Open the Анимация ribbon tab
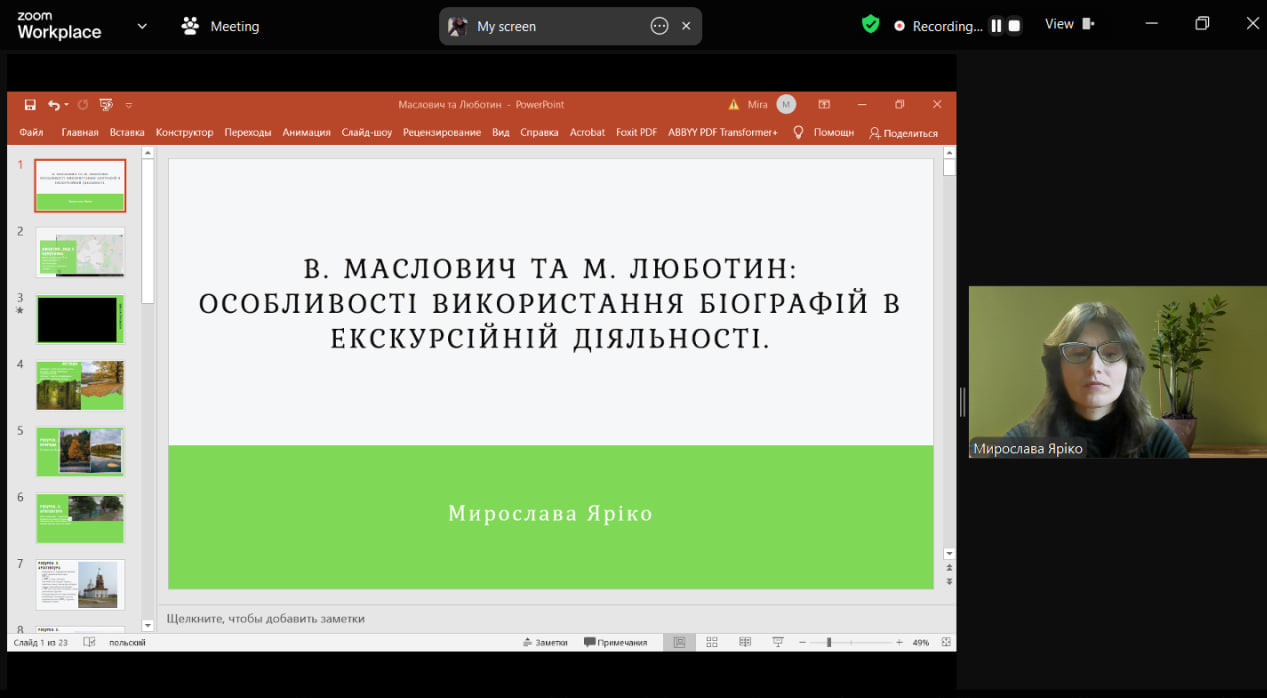The width and height of the screenshot is (1267, 698). coord(306,132)
